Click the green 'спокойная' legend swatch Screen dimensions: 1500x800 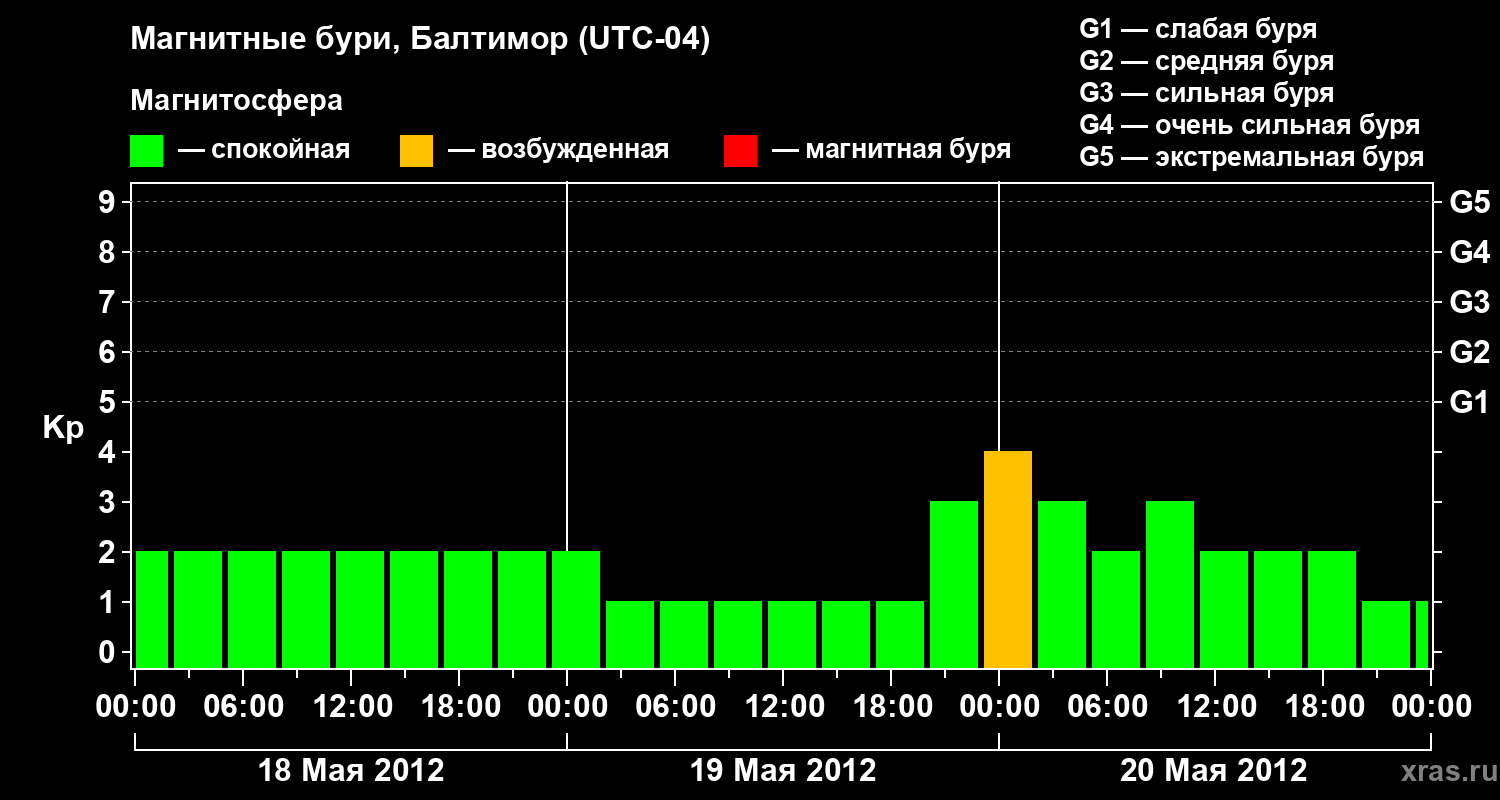146,151
